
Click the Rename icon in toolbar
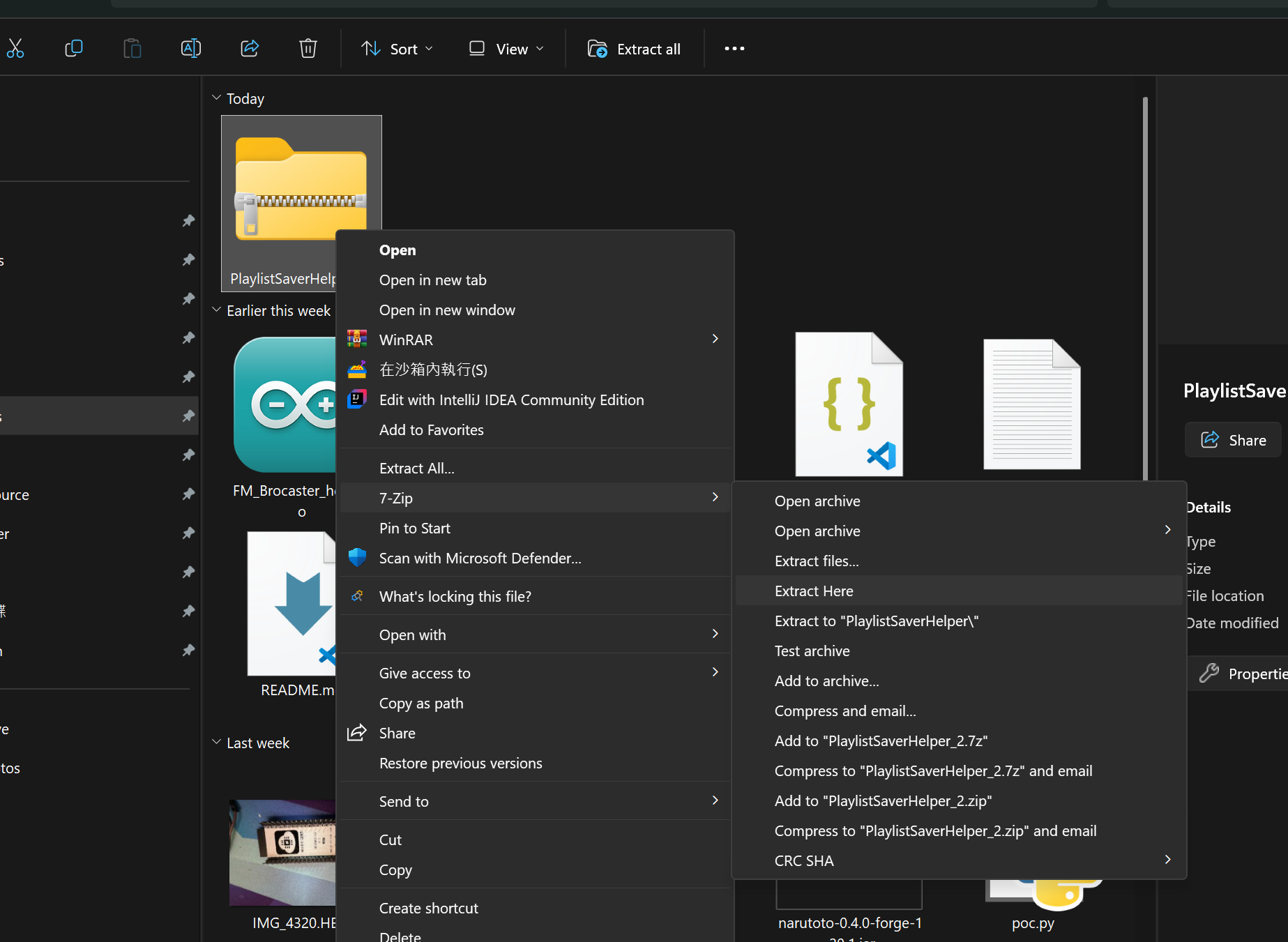click(190, 49)
